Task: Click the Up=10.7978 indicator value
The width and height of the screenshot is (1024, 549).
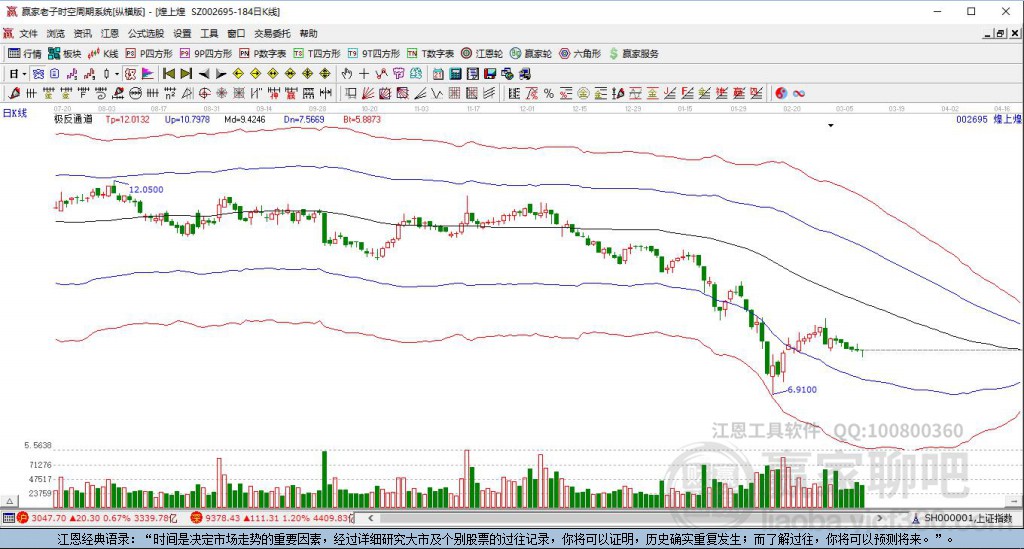Action: 187,119
